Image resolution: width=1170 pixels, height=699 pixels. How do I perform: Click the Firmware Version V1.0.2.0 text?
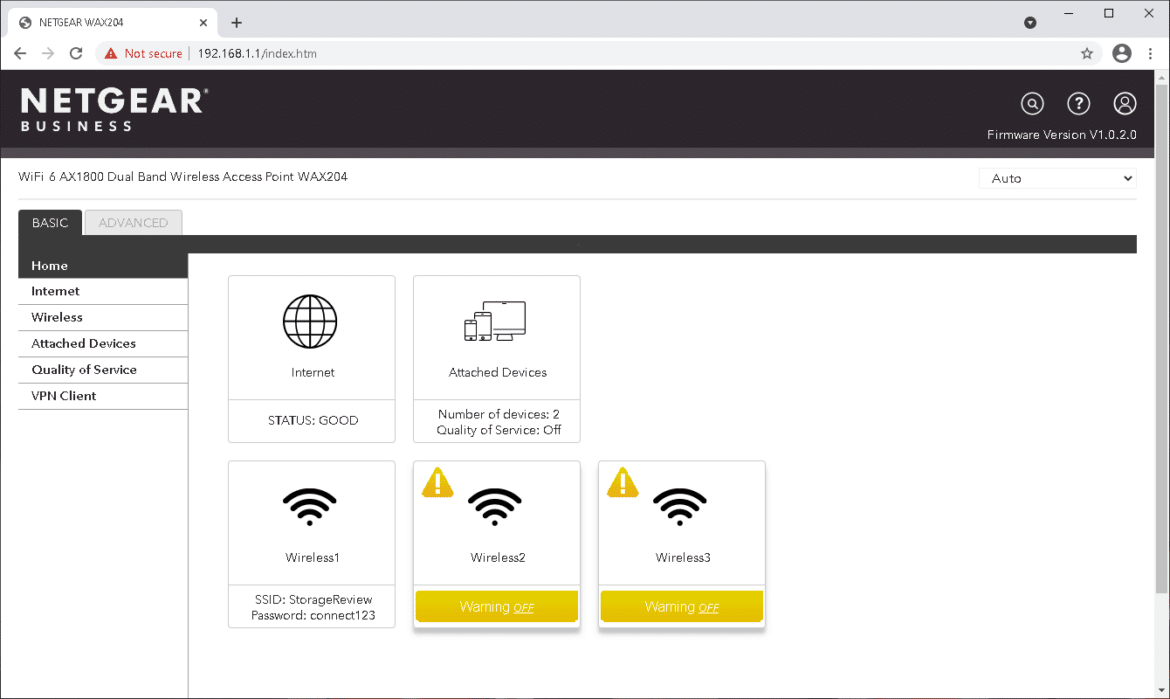[1062, 135]
